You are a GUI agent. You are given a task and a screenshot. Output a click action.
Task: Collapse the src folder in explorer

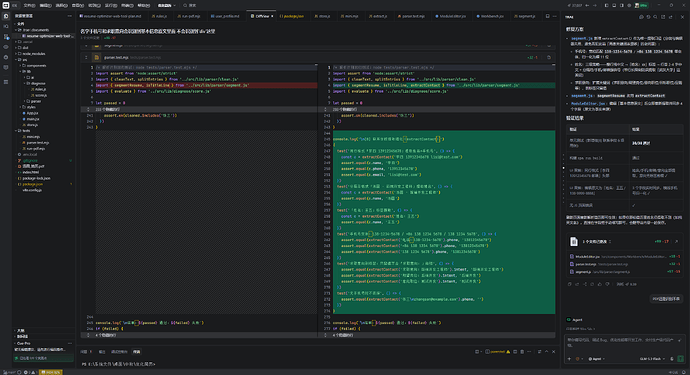point(17,59)
